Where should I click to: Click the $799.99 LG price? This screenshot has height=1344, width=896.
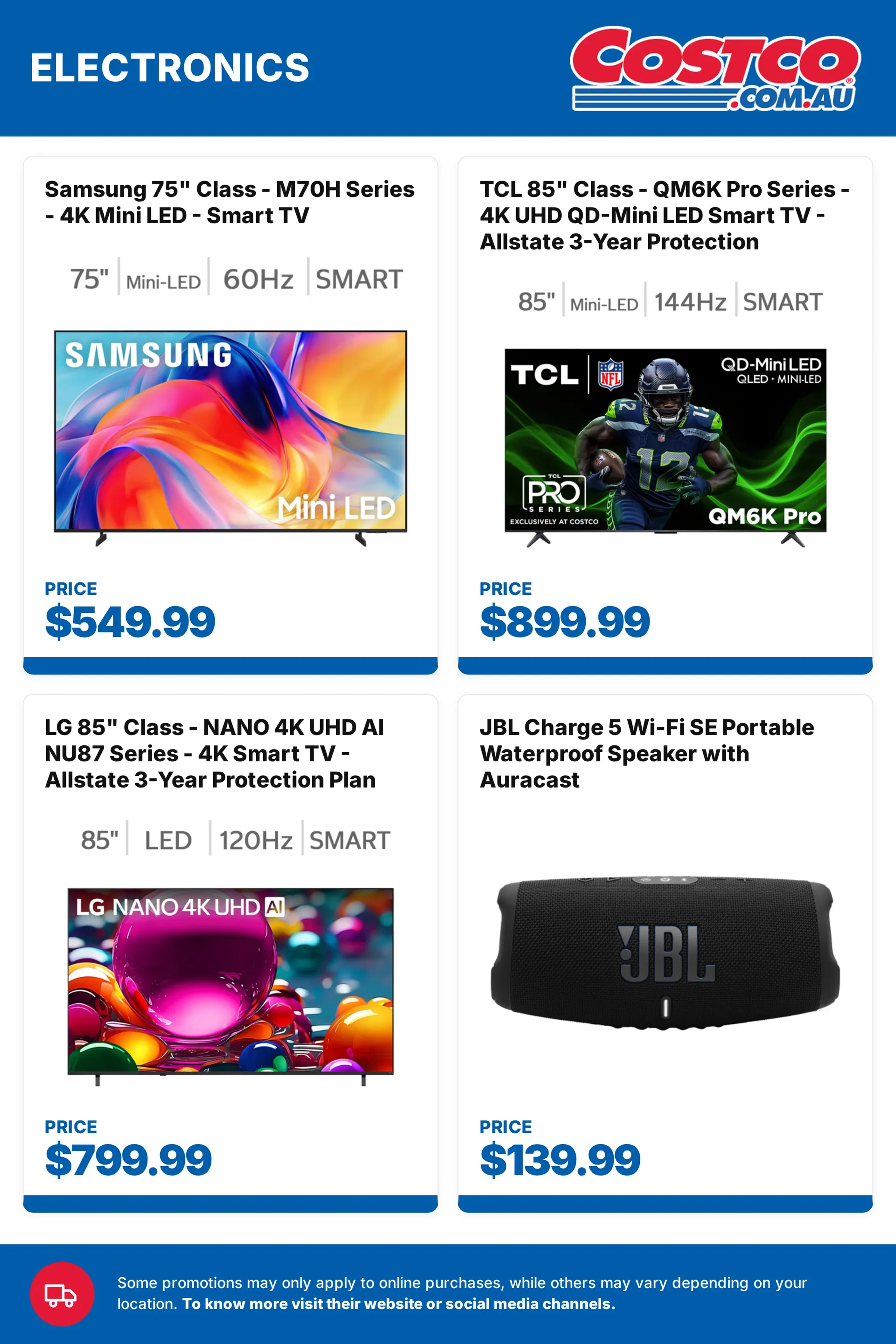click(129, 1160)
